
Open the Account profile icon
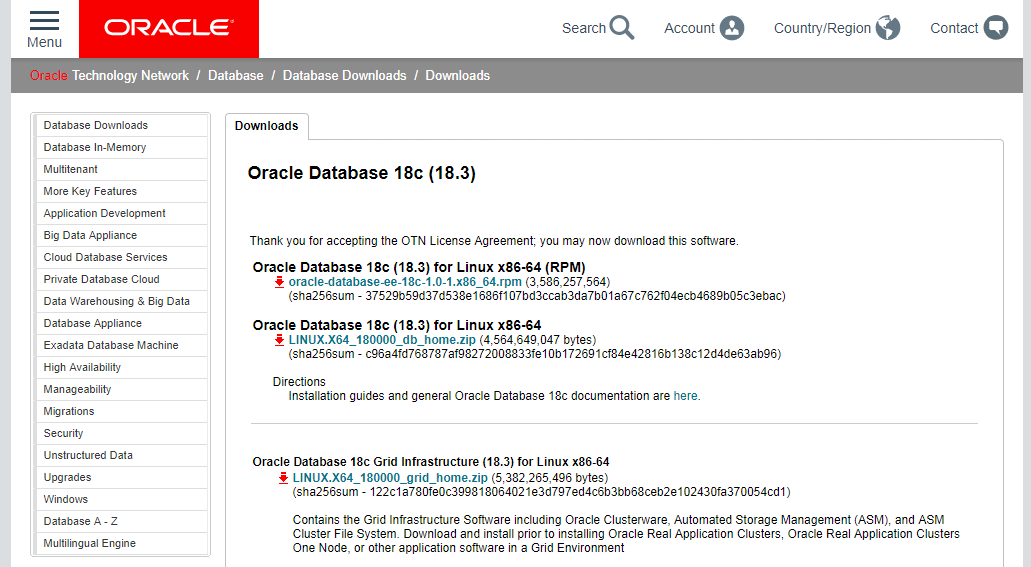click(x=732, y=28)
